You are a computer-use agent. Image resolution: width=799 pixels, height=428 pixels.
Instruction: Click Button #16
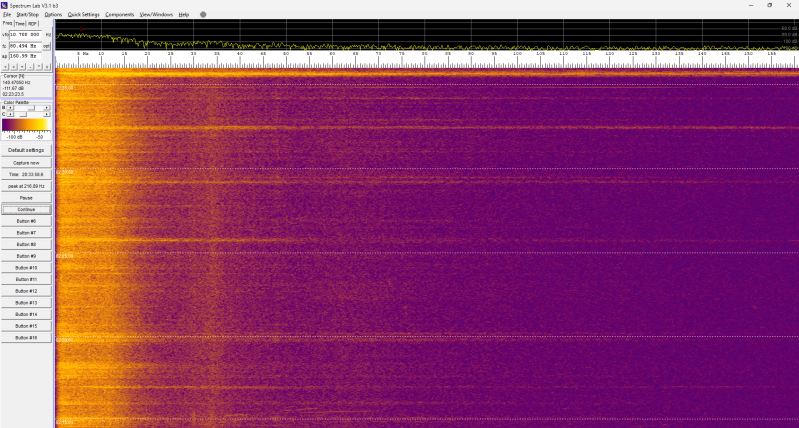pyautogui.click(x=26, y=338)
